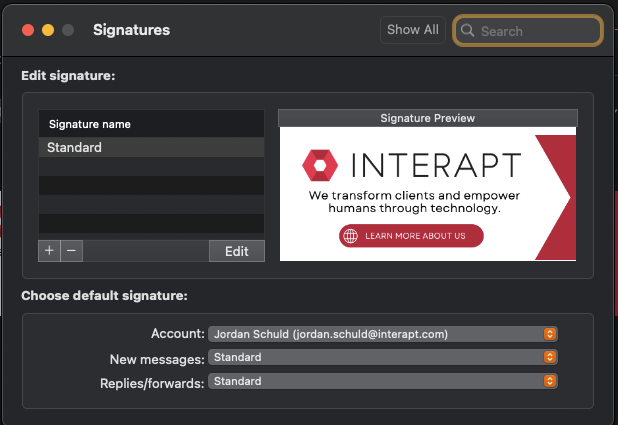
Task: Open the Account dropdown for Jordan Schuld
Action: click(x=382, y=334)
